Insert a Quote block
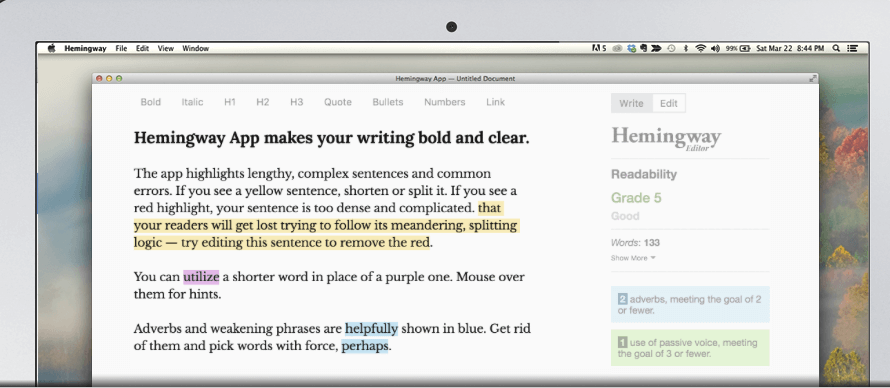 pos(338,102)
